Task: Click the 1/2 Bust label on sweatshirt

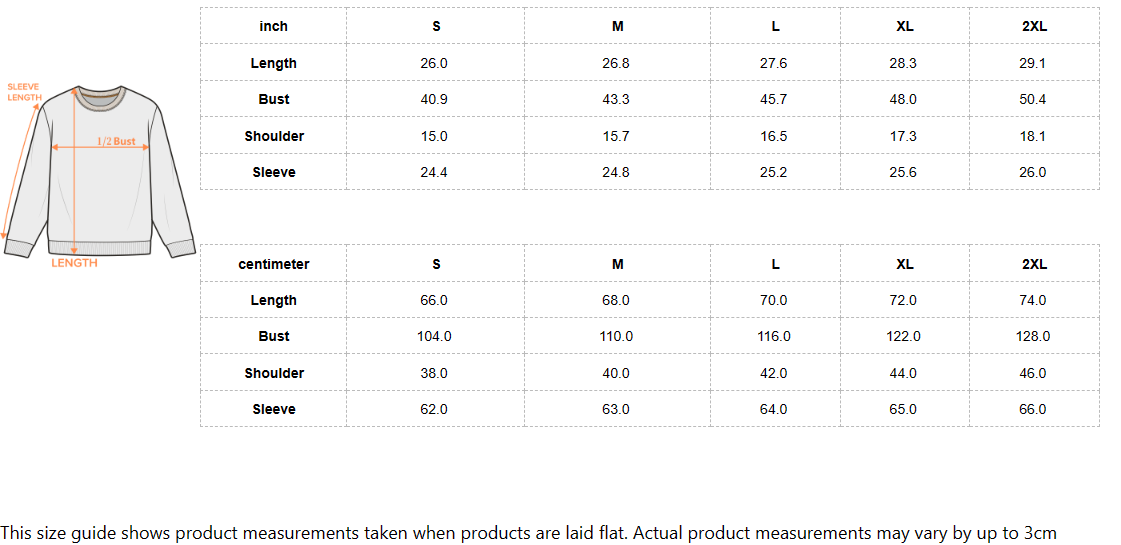Action: pos(116,141)
